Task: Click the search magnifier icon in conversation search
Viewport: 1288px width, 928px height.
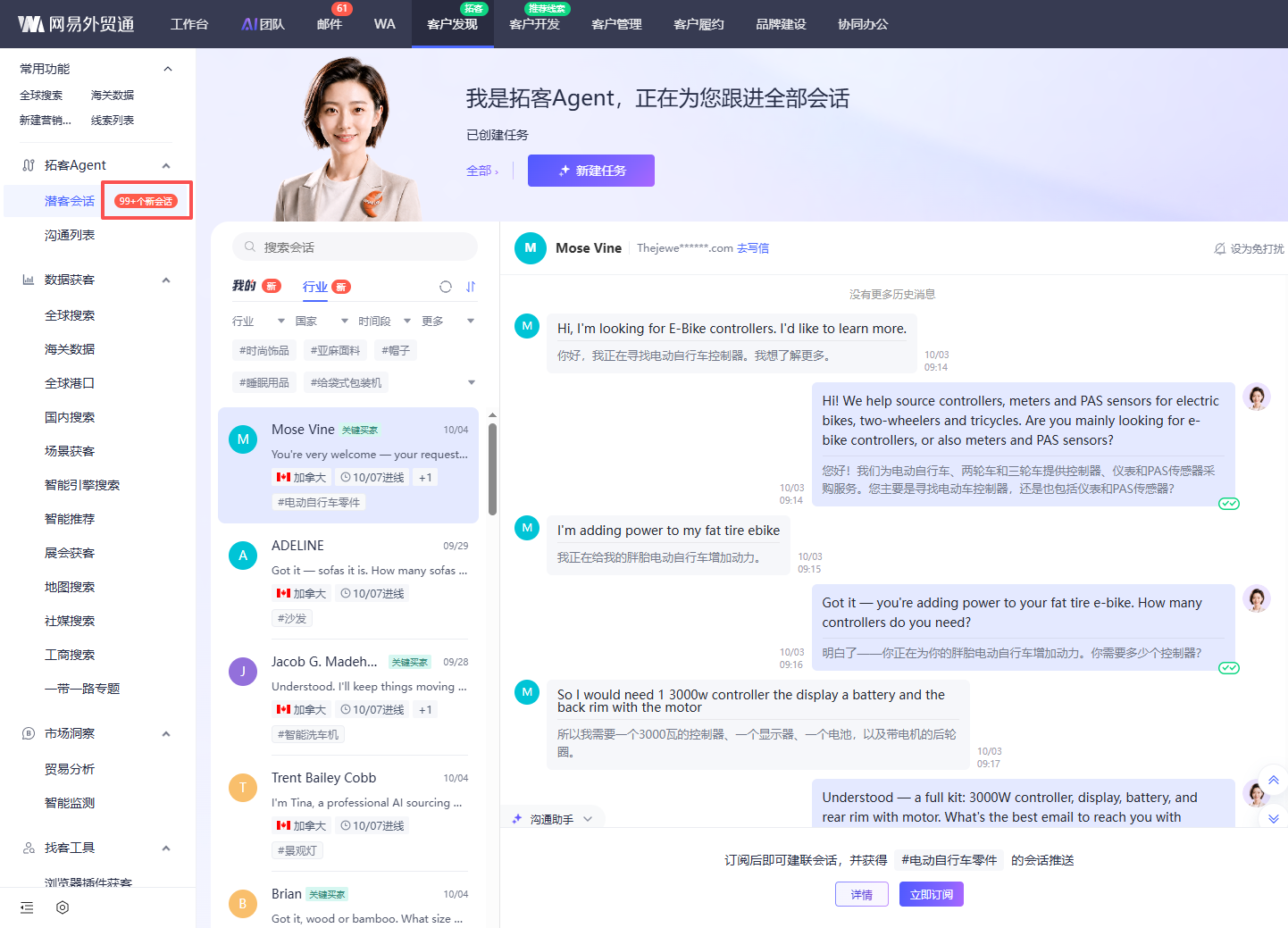Action: (x=249, y=247)
